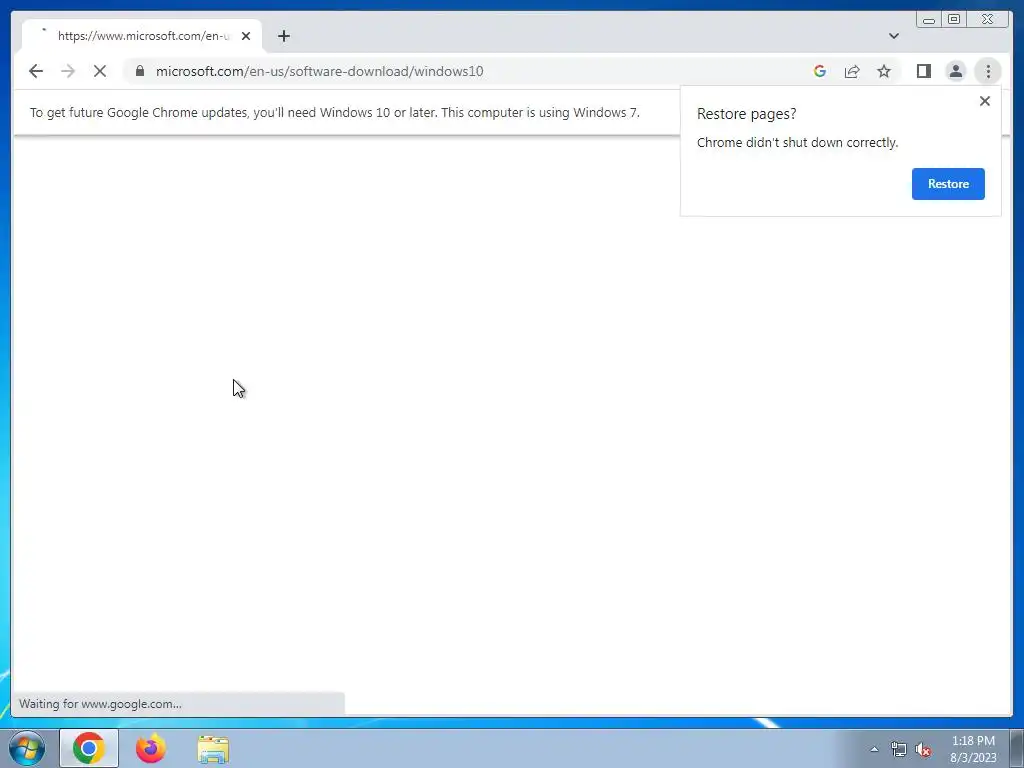Open the side panel
This screenshot has width=1024, height=768.
(923, 71)
